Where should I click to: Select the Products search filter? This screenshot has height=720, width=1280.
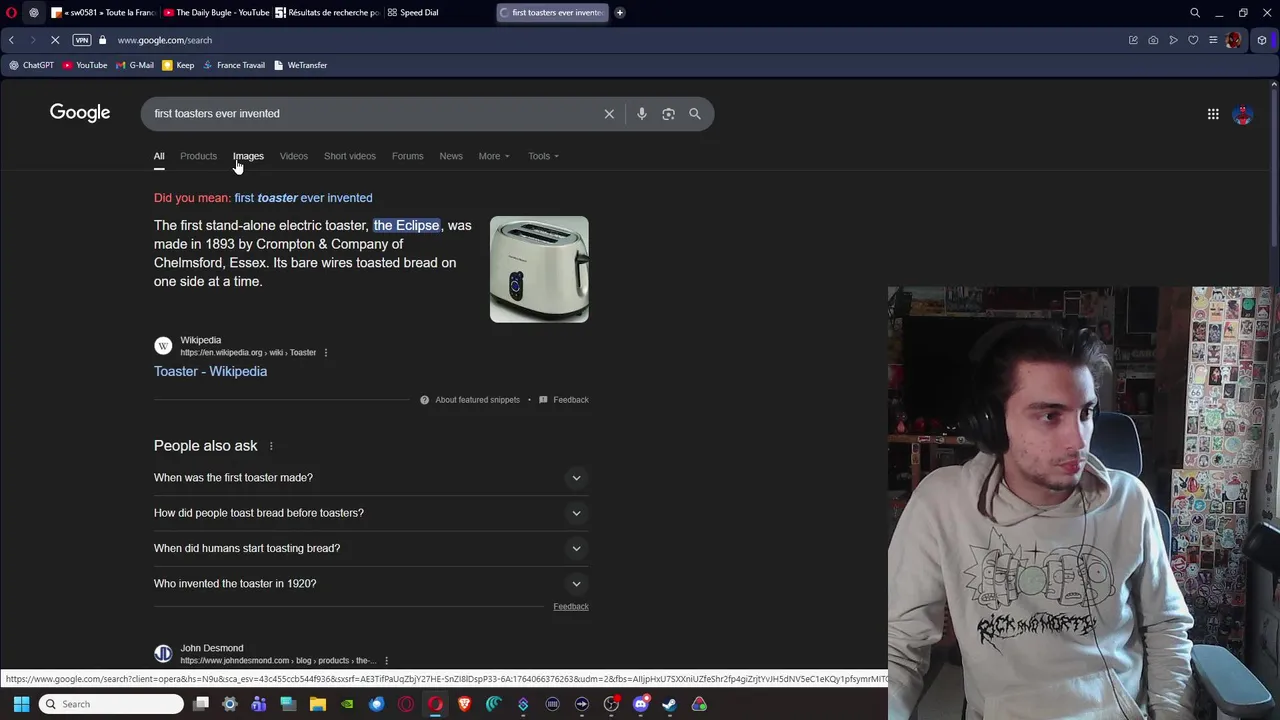[198, 156]
